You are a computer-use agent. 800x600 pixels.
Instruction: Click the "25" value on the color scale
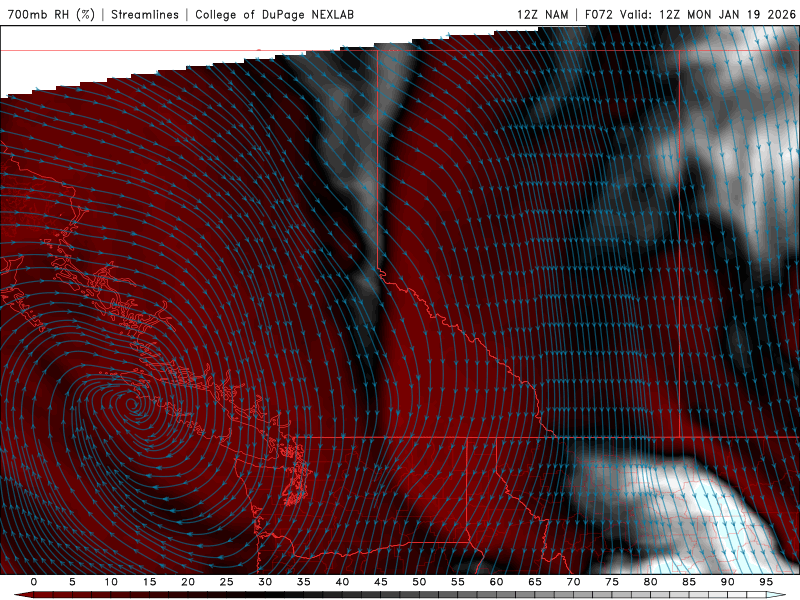point(227,582)
